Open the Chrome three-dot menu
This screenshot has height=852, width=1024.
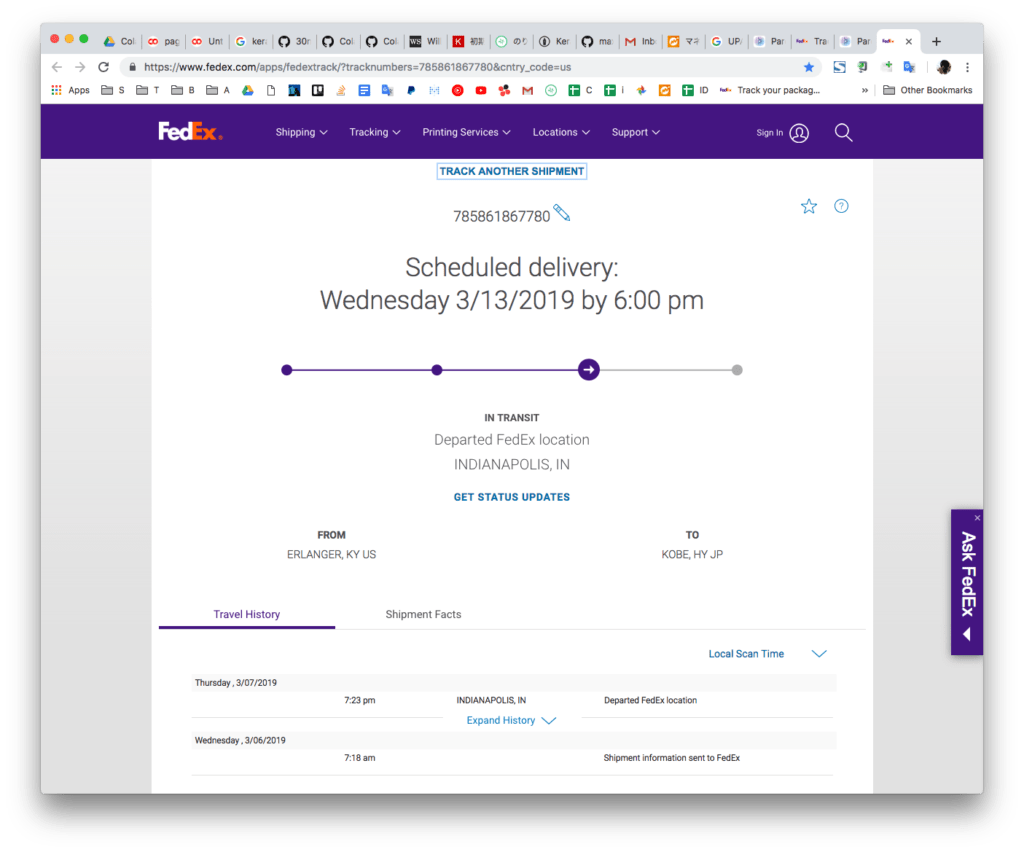tap(967, 67)
